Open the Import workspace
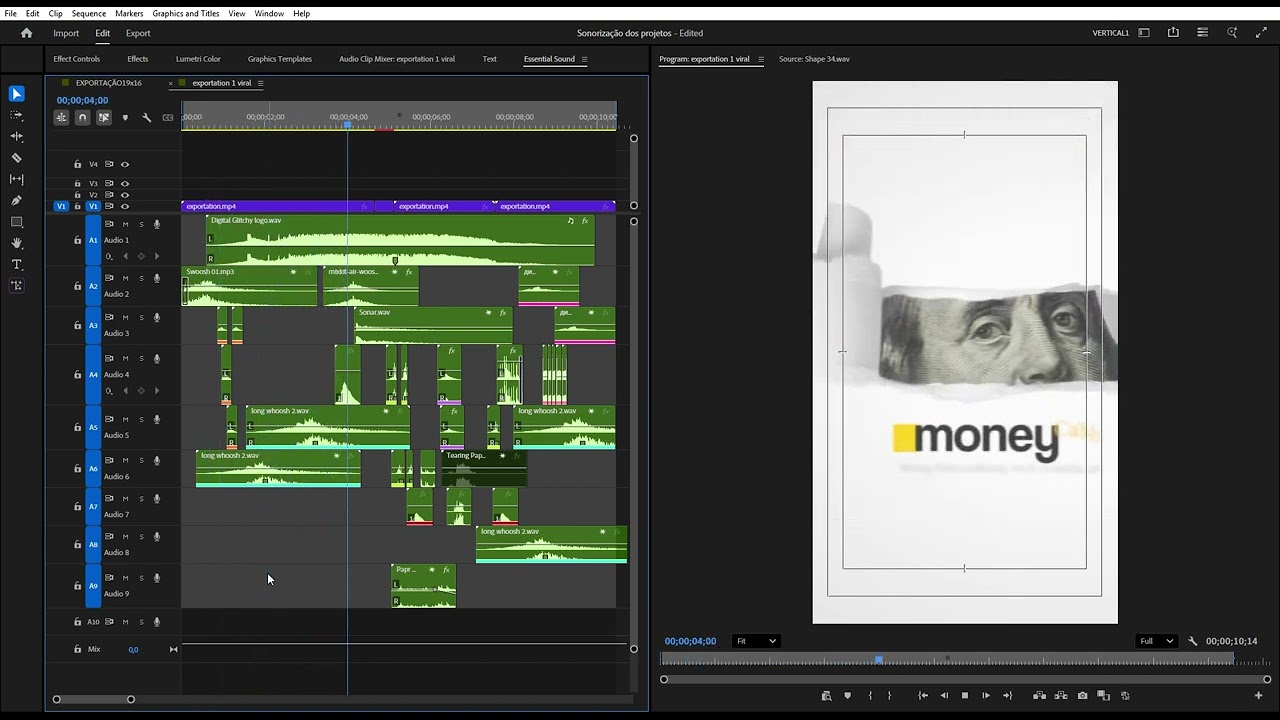Image resolution: width=1280 pixels, height=720 pixels. [66, 33]
